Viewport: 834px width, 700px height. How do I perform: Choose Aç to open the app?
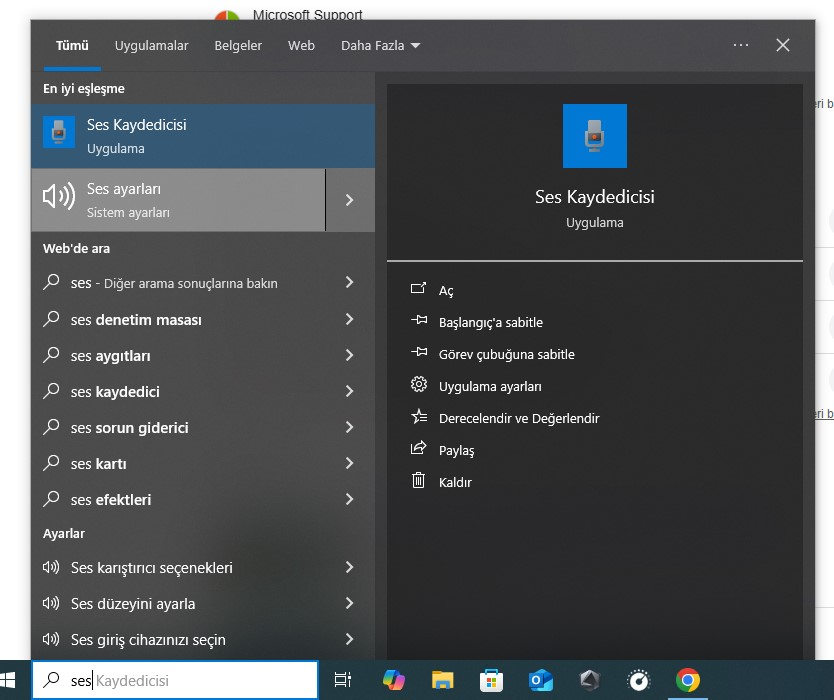coord(446,290)
